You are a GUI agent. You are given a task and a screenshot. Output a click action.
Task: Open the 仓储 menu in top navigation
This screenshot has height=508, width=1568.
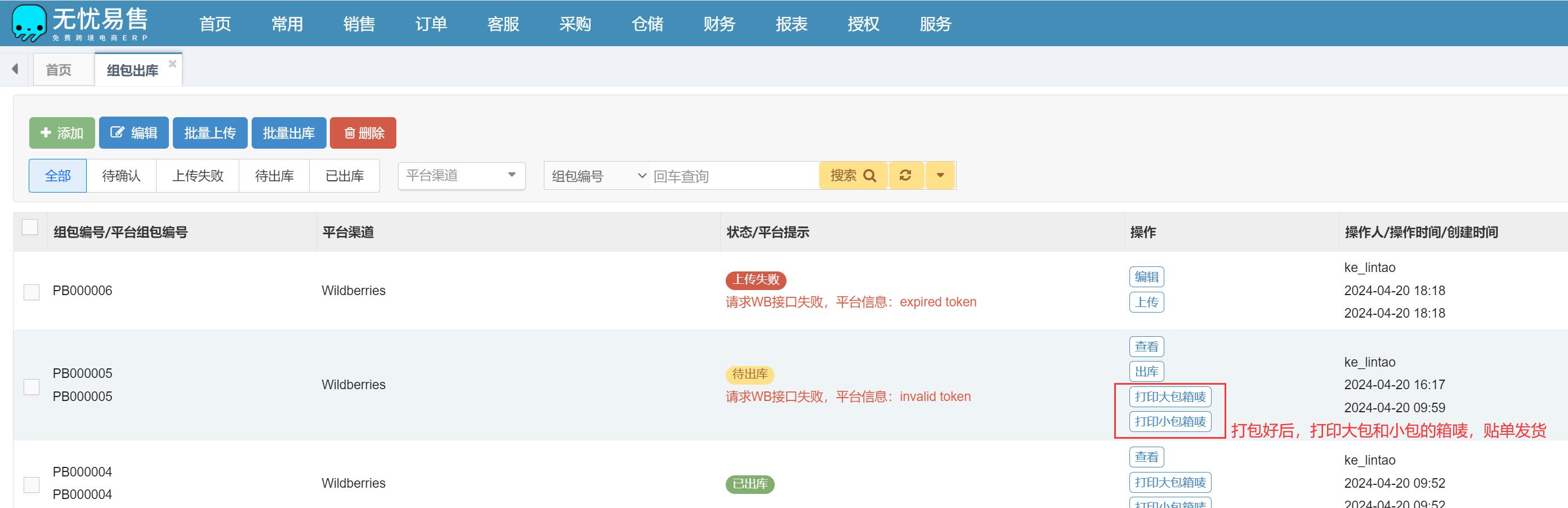647,24
